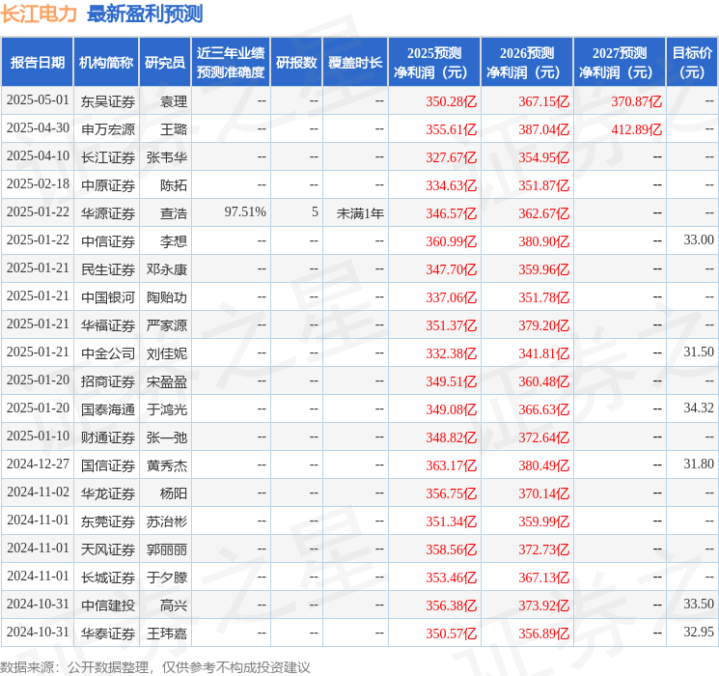Image resolution: width=719 pixels, height=676 pixels.
Task: Click the 研究员 column header
Action: (x=165, y=62)
